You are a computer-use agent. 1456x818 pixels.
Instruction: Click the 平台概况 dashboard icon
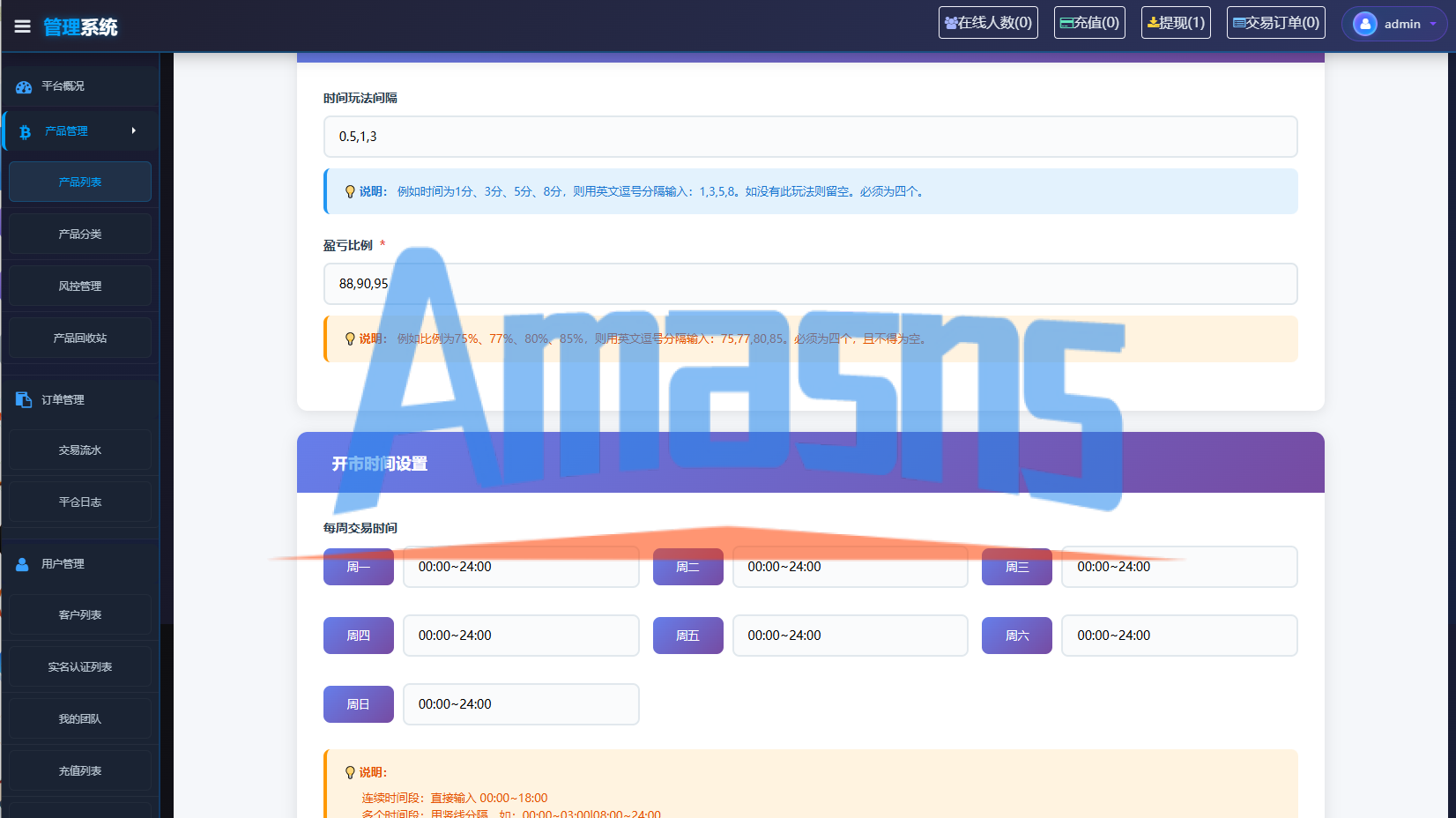pos(24,86)
